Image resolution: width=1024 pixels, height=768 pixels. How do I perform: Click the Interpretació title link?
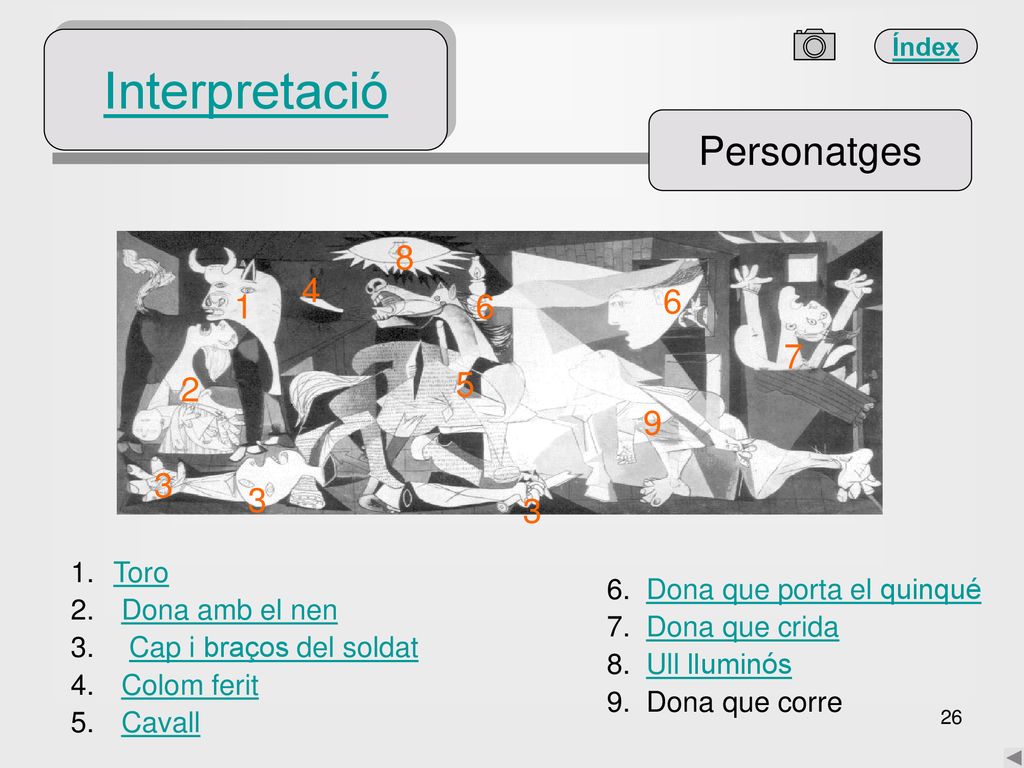point(246,91)
